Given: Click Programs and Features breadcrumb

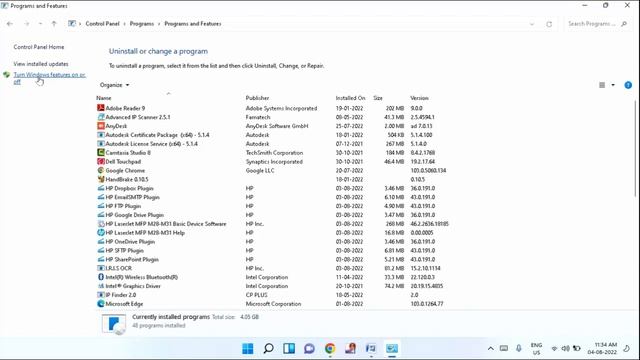Looking at the screenshot, I should click(x=193, y=24).
